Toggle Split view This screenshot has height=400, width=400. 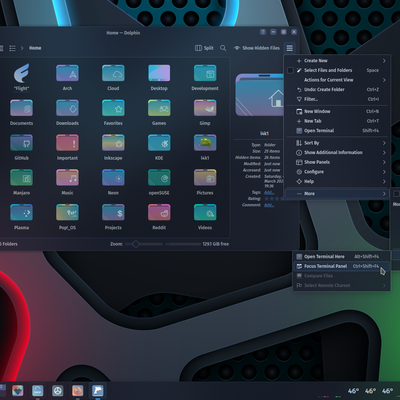204,48
